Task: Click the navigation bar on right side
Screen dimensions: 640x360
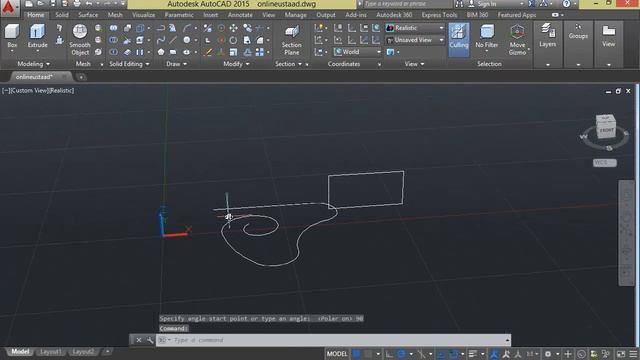Action: 627,233
